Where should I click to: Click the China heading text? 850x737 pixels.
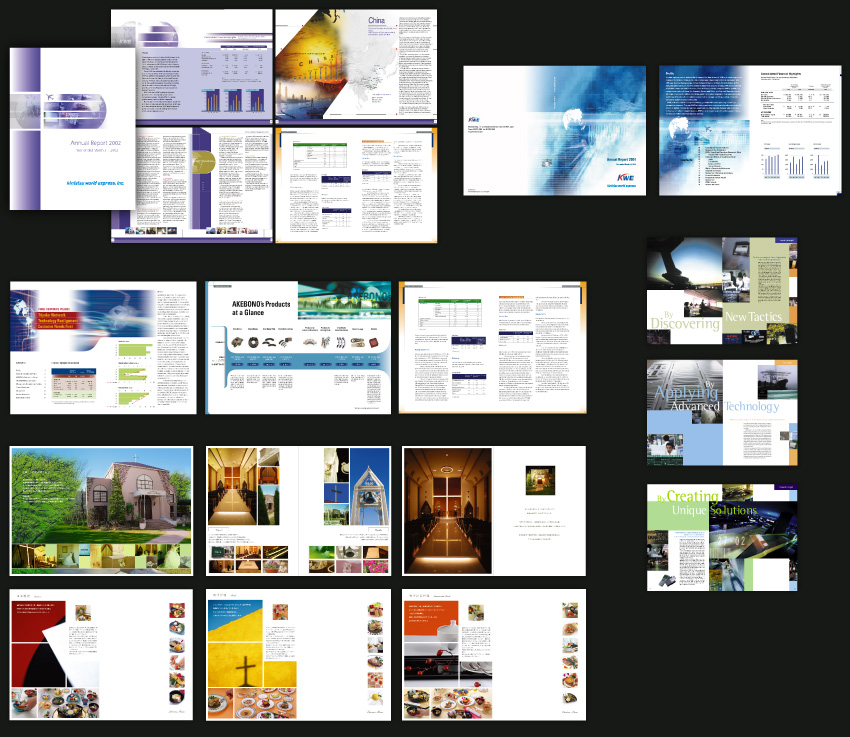point(377,20)
